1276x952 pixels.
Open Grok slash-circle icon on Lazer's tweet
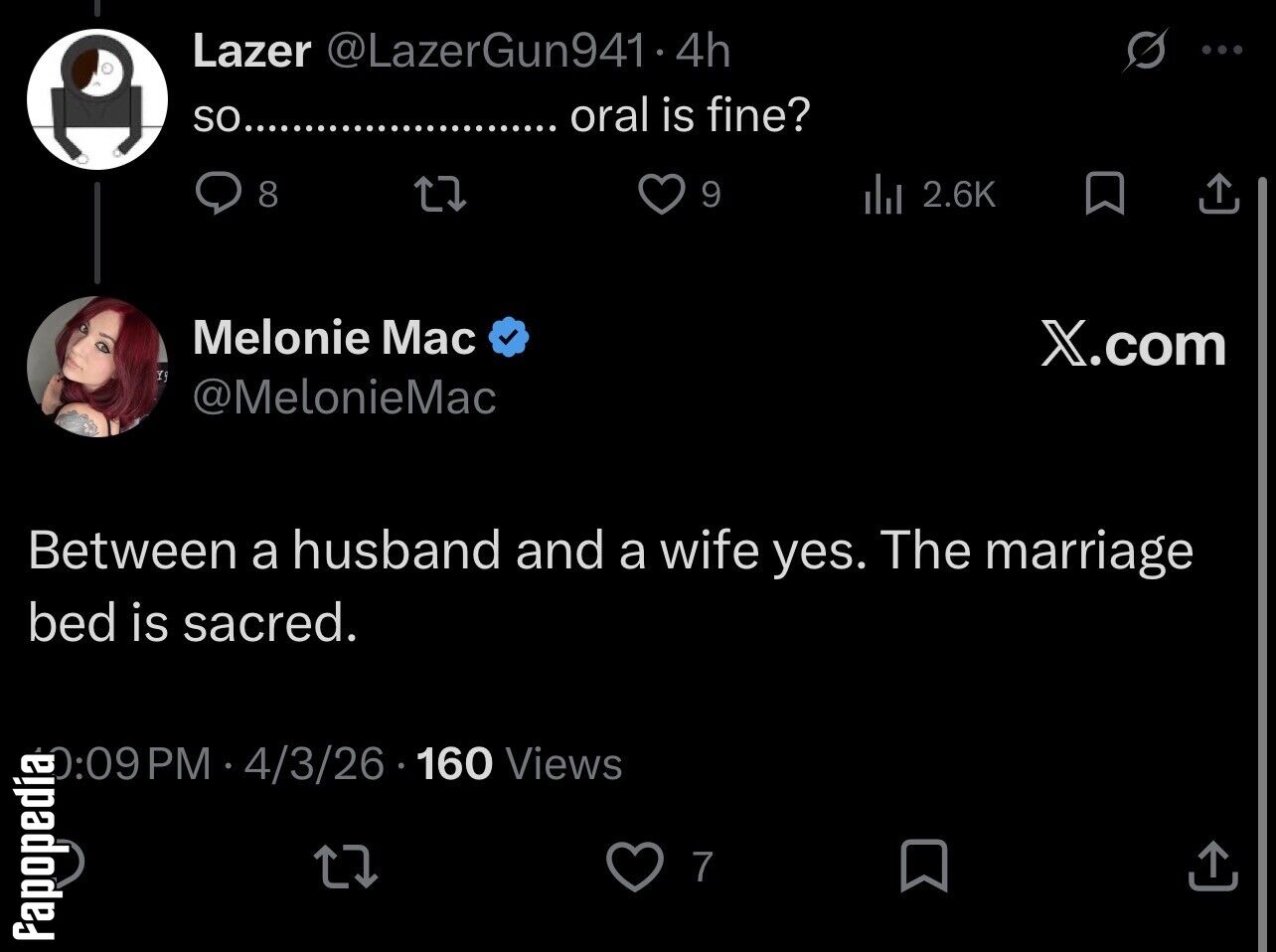(1145, 51)
